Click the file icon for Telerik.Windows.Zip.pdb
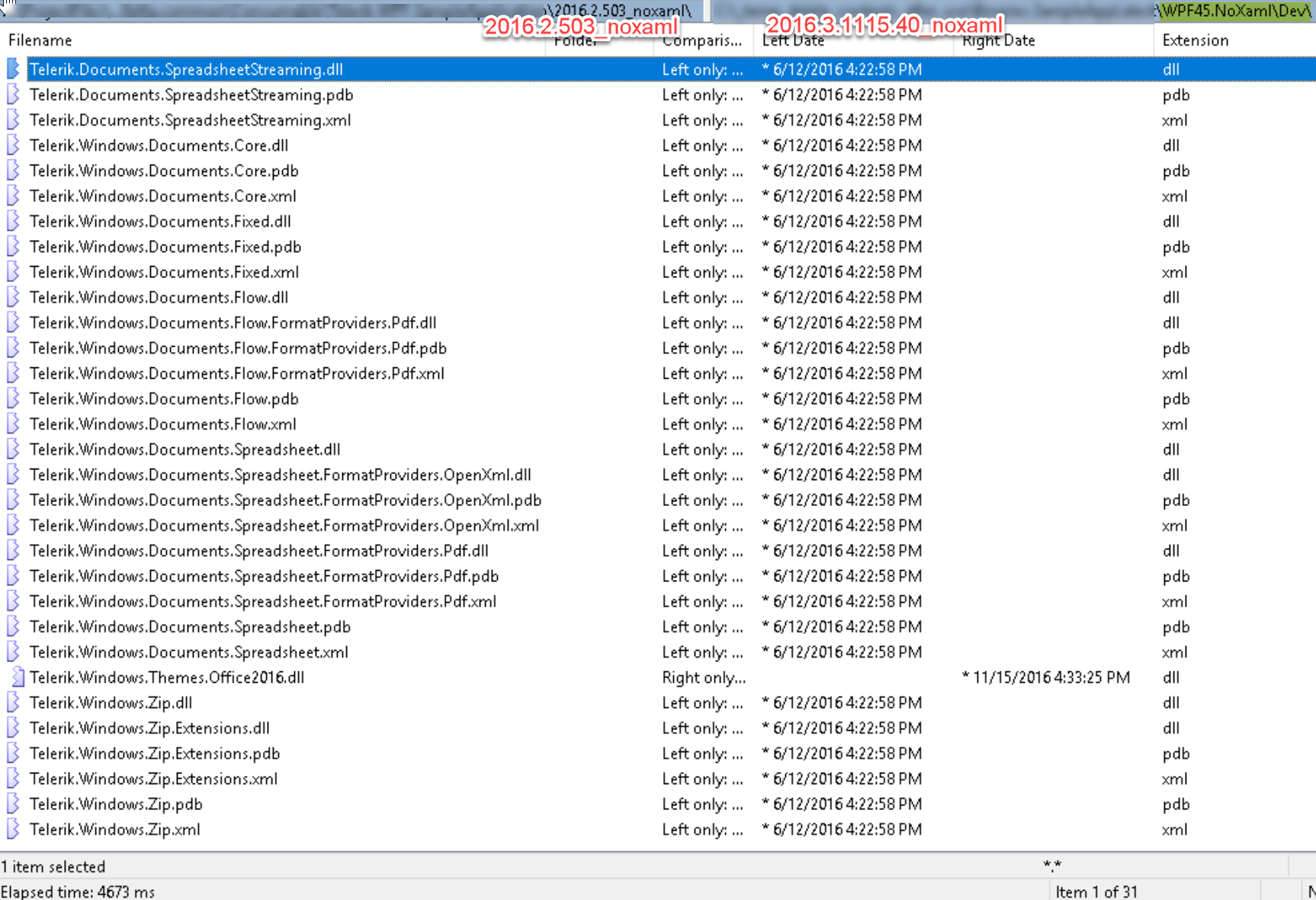This screenshot has height=900, width=1316. pyautogui.click(x=13, y=804)
